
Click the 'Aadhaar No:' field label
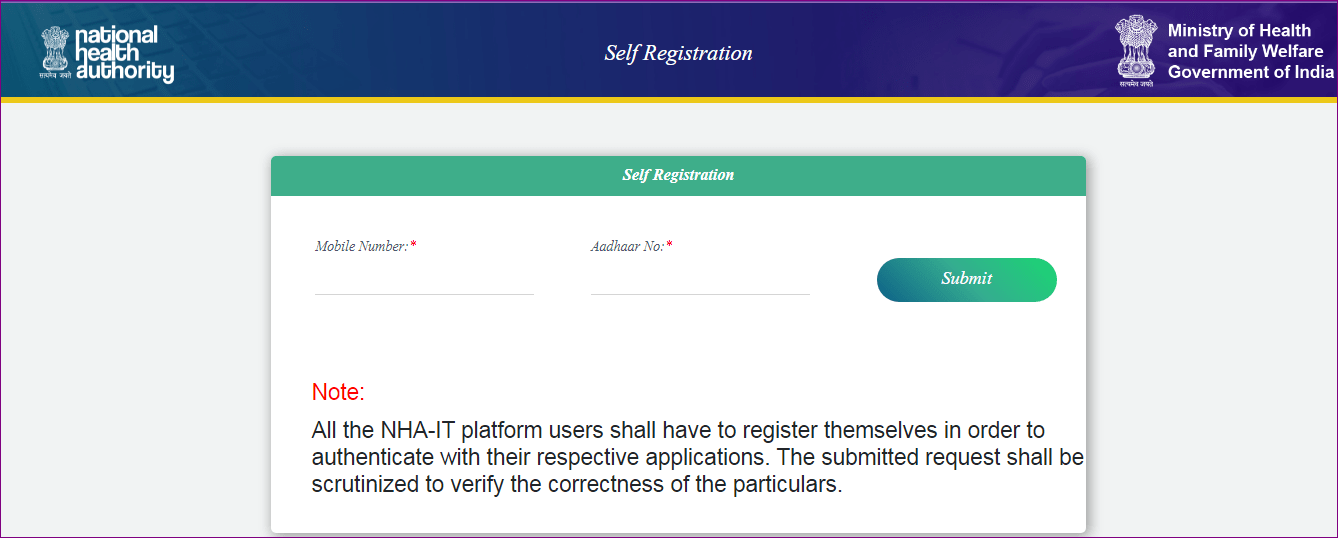coord(627,246)
